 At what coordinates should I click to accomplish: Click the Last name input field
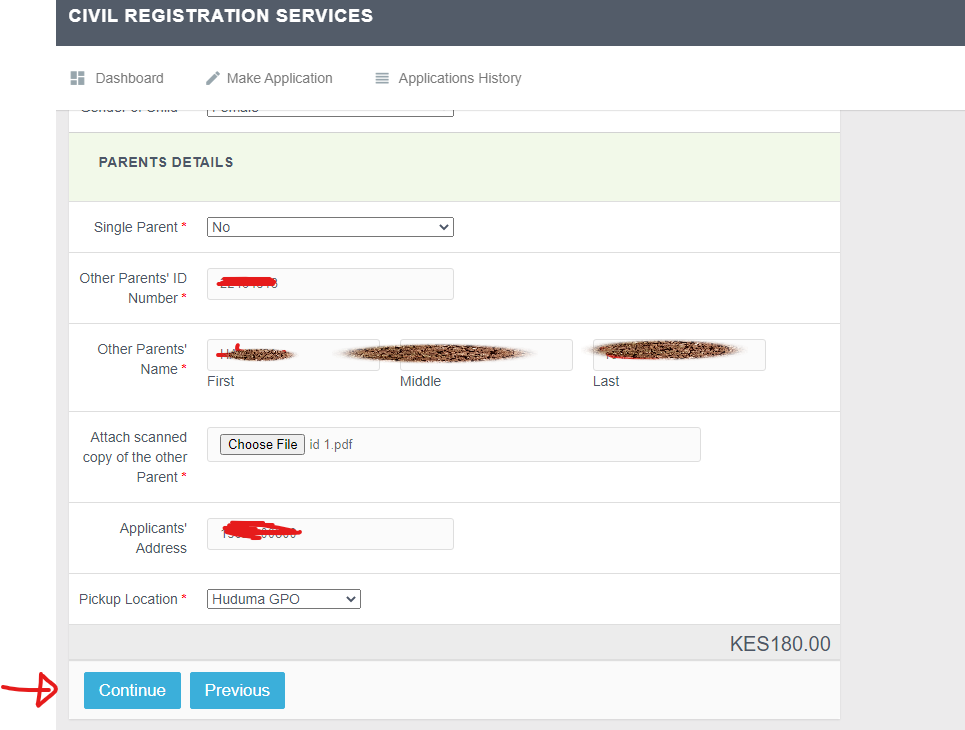coord(679,355)
